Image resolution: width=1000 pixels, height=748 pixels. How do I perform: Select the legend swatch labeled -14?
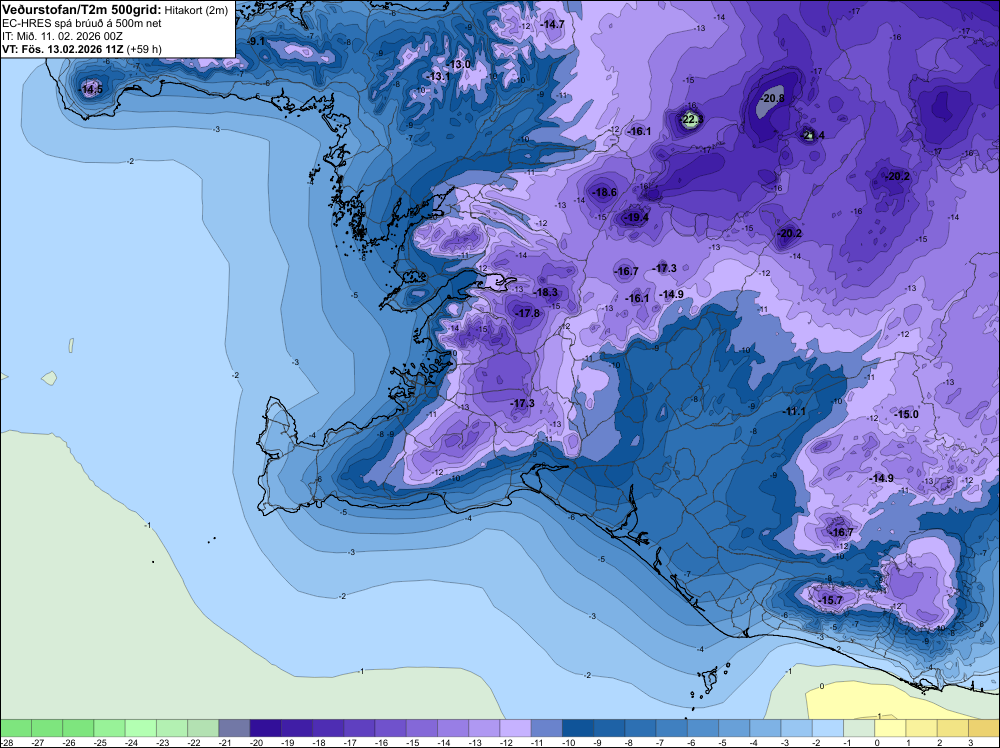click(x=453, y=728)
